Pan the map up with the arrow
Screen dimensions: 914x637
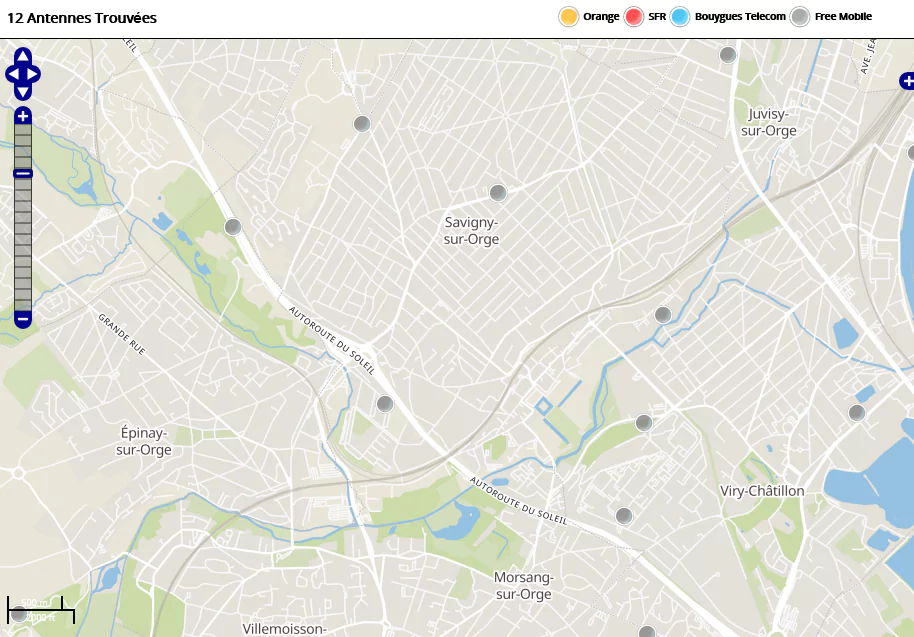23,57
